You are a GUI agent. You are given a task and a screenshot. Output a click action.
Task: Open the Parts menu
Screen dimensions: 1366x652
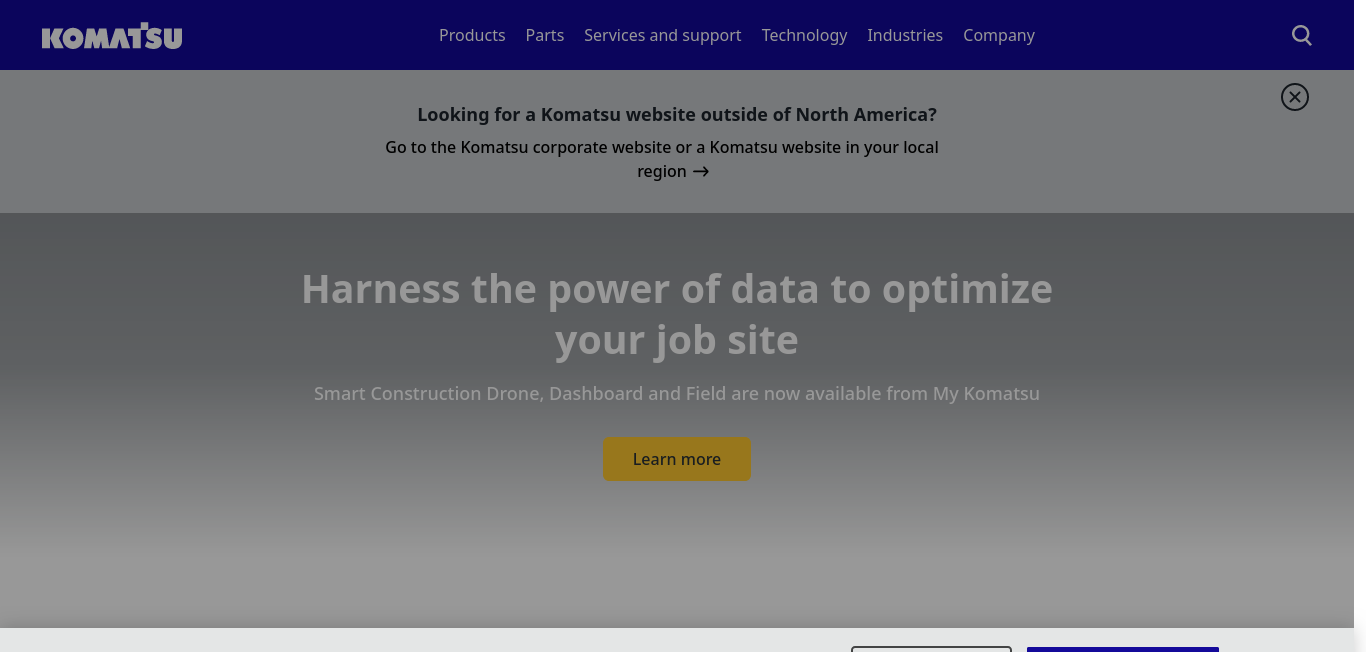545,35
